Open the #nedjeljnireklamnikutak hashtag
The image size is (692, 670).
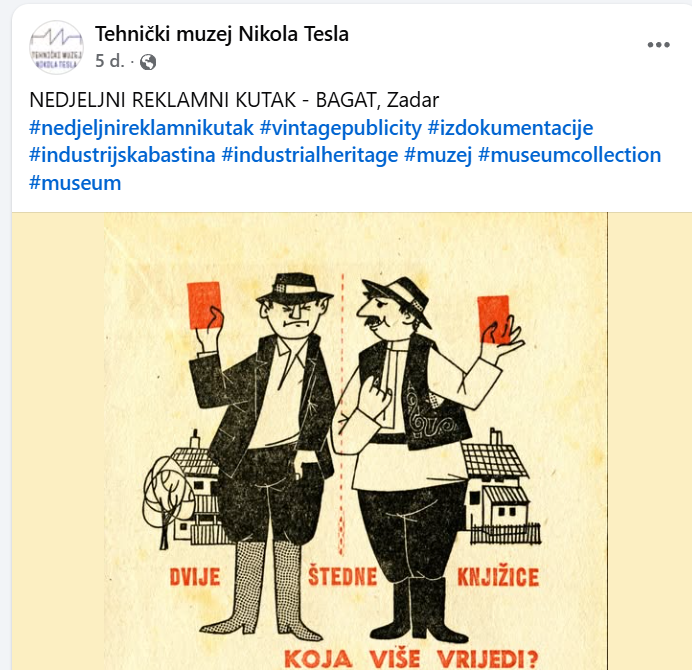(142, 128)
